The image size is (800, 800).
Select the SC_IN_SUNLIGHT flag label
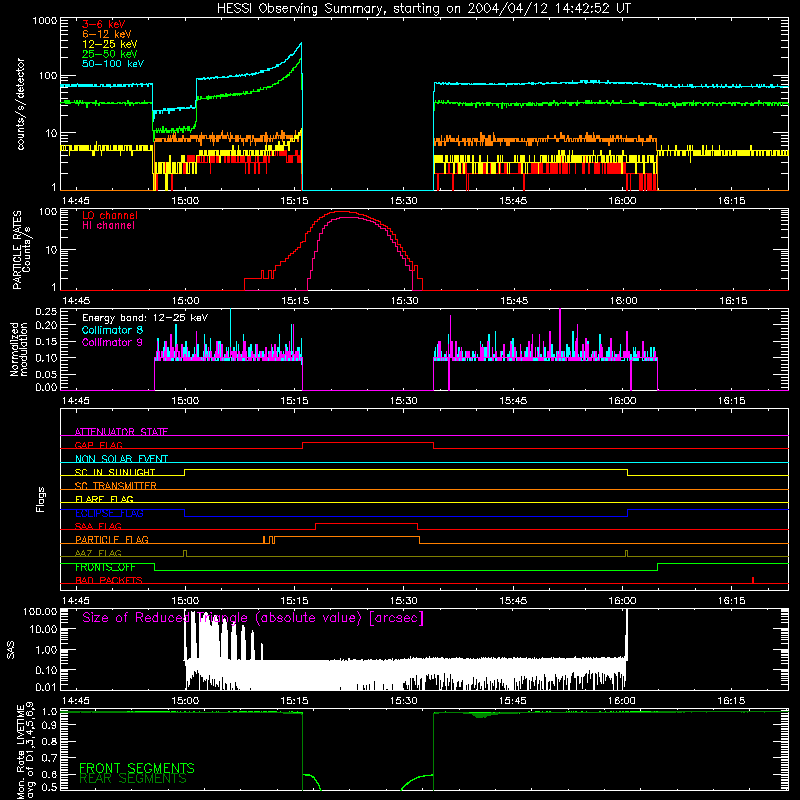115,472
